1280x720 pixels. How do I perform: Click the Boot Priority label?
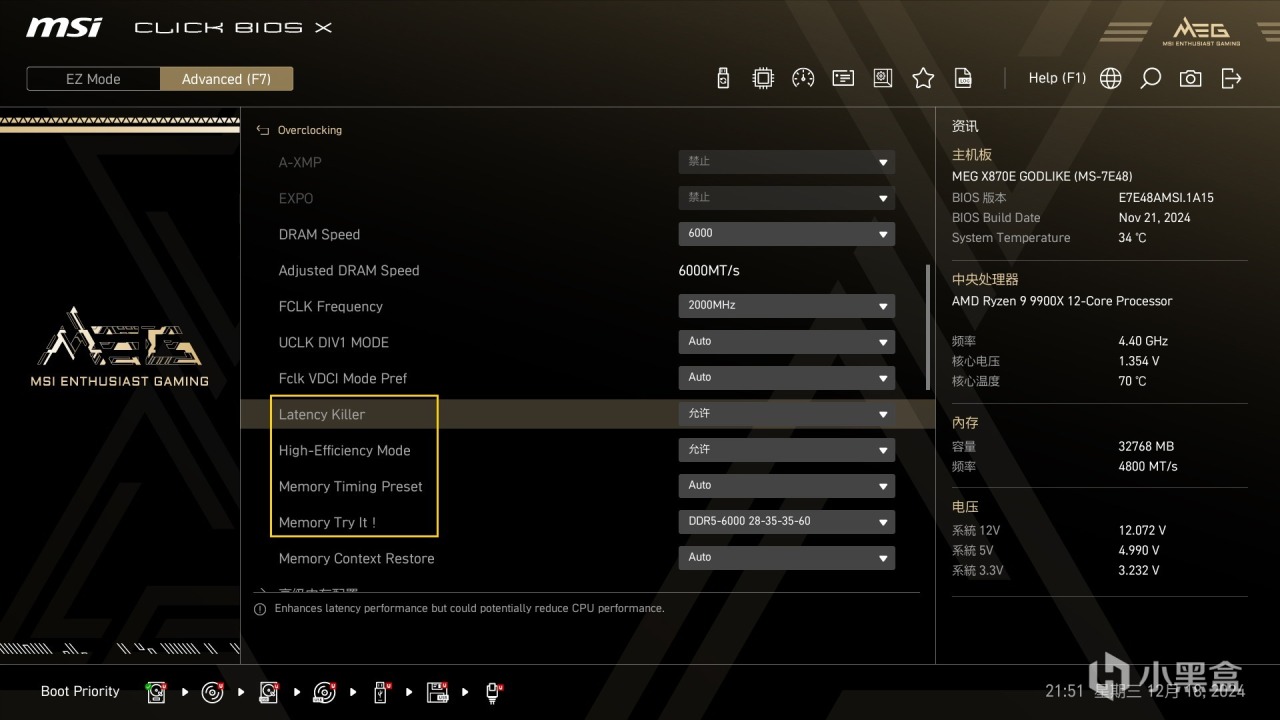[80, 691]
